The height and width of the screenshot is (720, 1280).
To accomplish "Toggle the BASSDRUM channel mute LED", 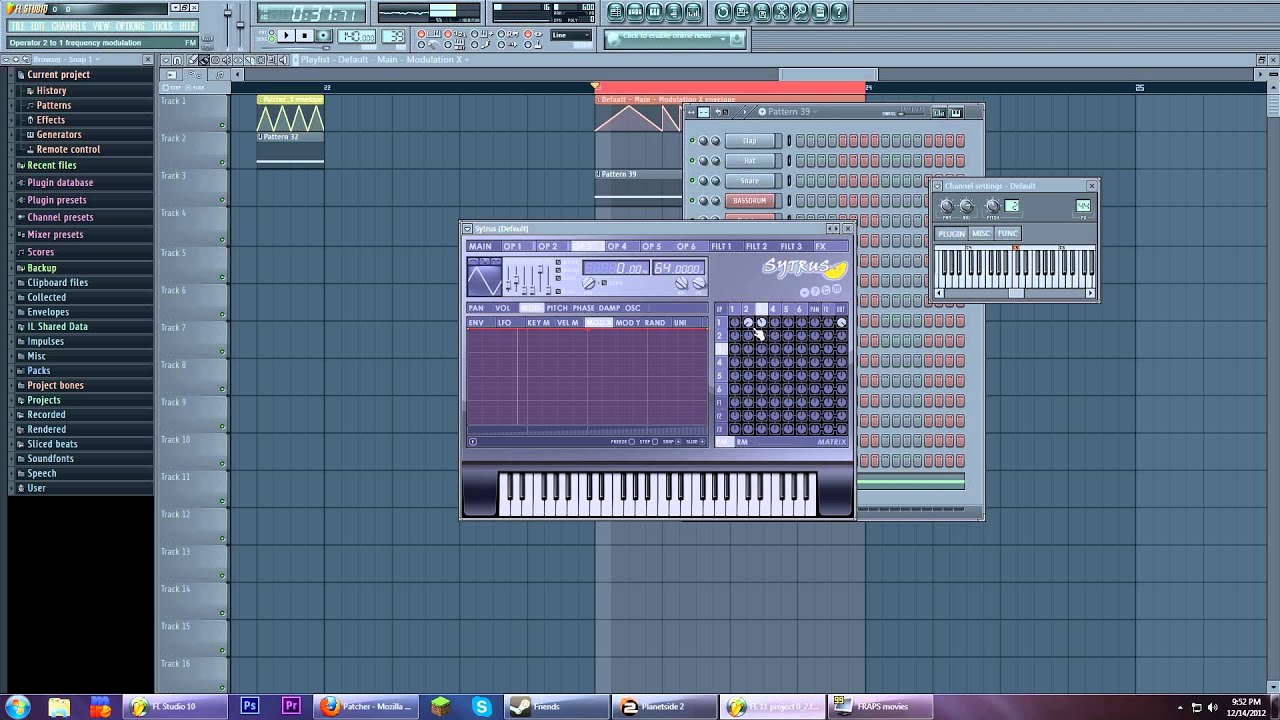I will (692, 201).
